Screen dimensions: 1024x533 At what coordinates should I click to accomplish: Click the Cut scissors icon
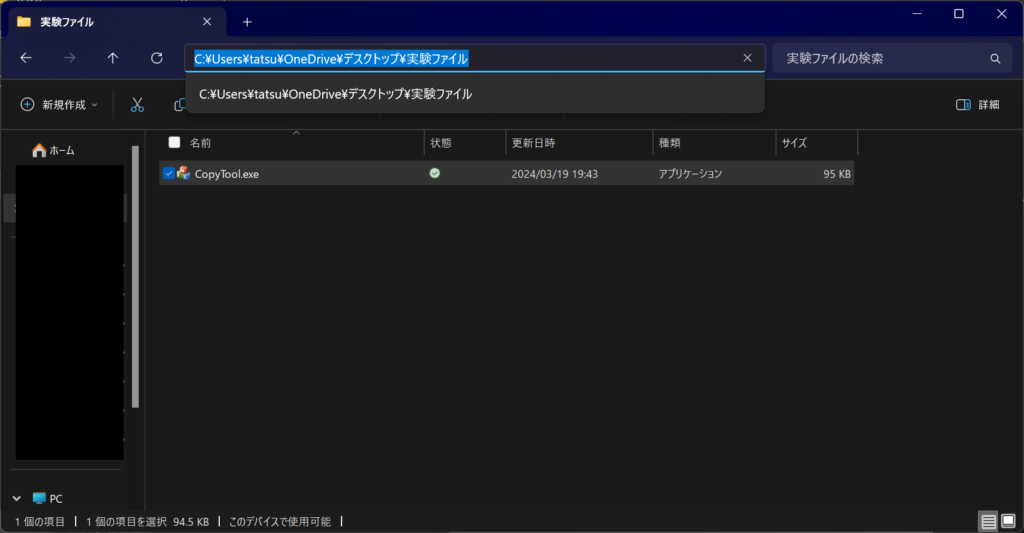click(x=138, y=105)
